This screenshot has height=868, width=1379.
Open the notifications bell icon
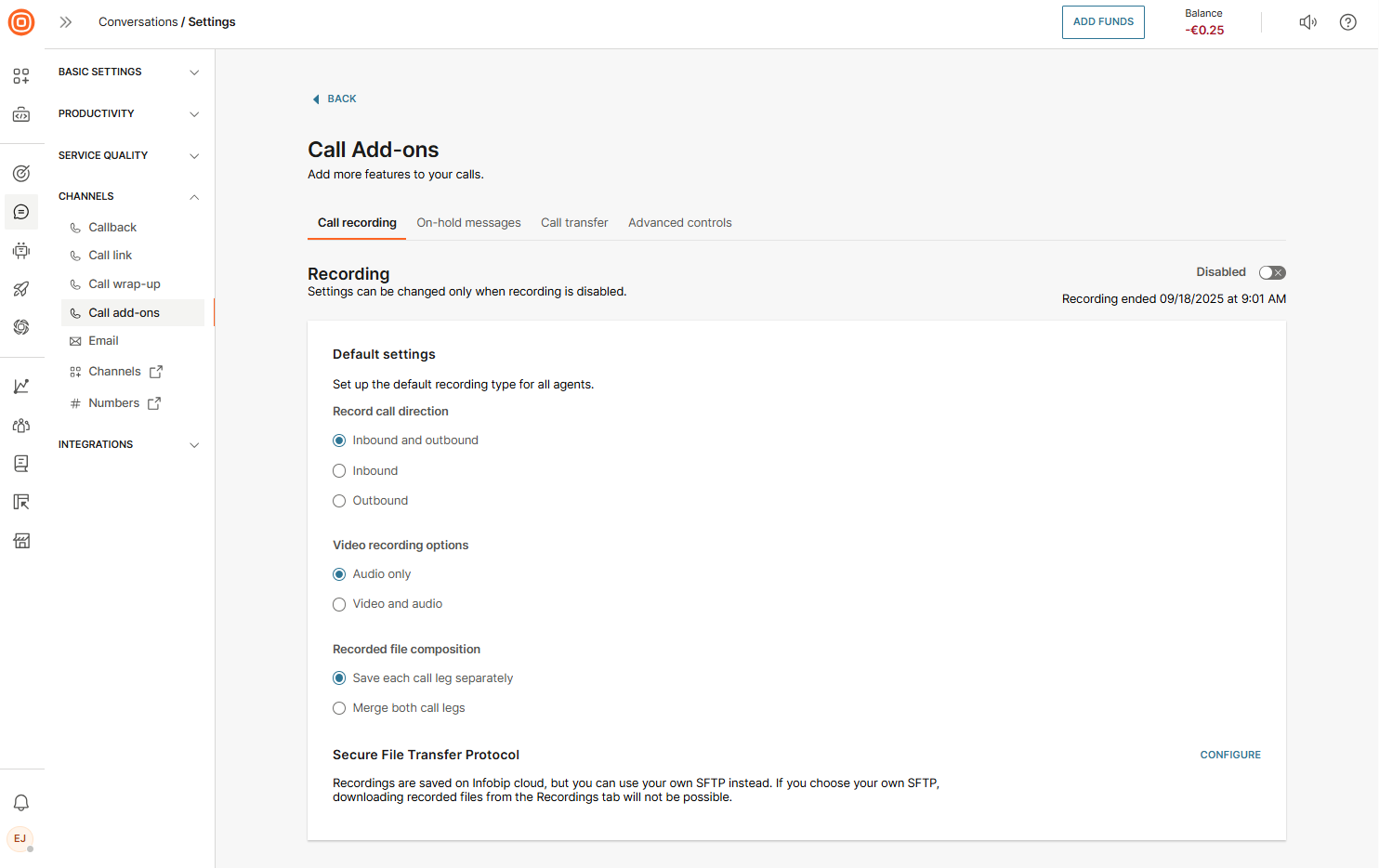[21, 802]
